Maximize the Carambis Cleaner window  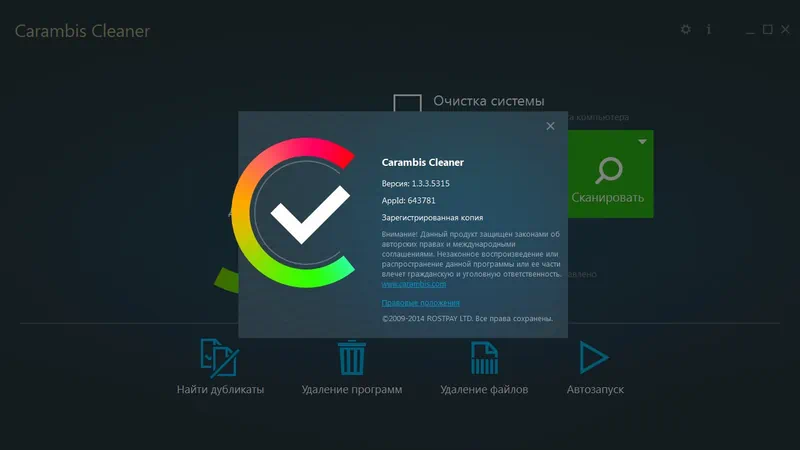pos(767,29)
